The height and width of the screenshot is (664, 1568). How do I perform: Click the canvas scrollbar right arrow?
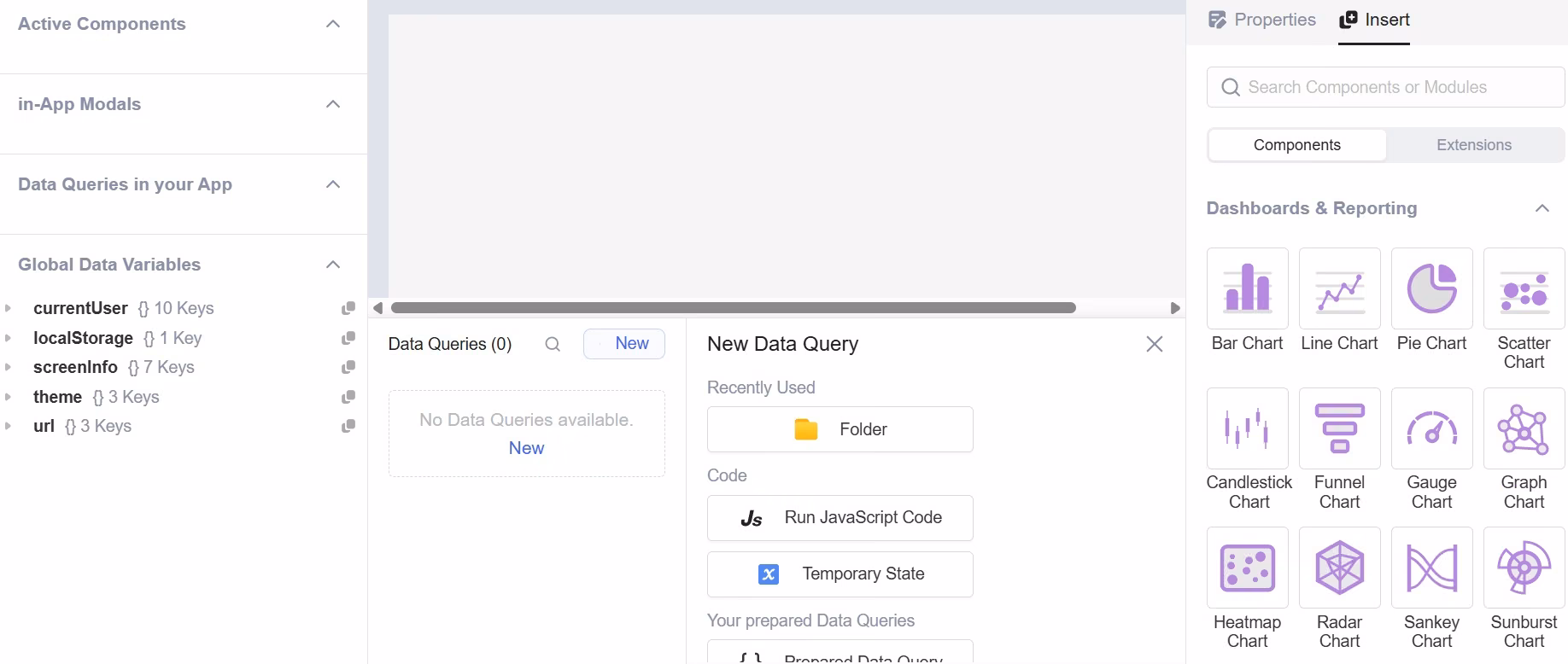coord(1175,308)
